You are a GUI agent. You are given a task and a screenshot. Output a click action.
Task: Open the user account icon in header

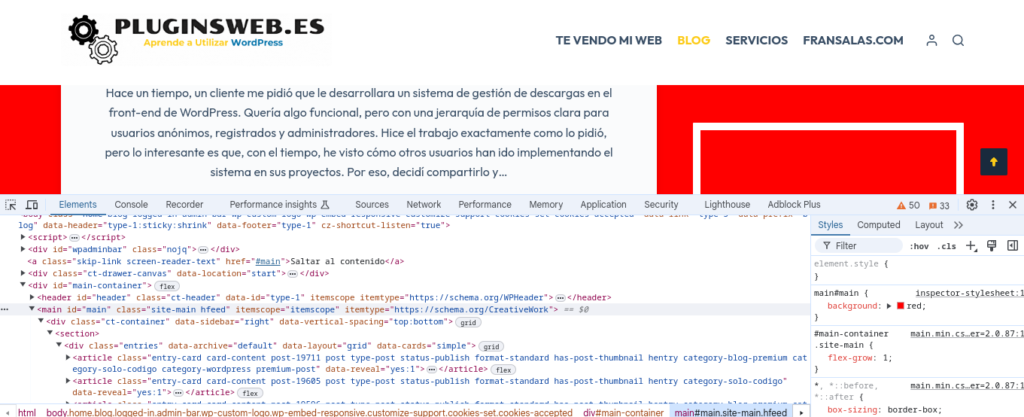(932, 40)
